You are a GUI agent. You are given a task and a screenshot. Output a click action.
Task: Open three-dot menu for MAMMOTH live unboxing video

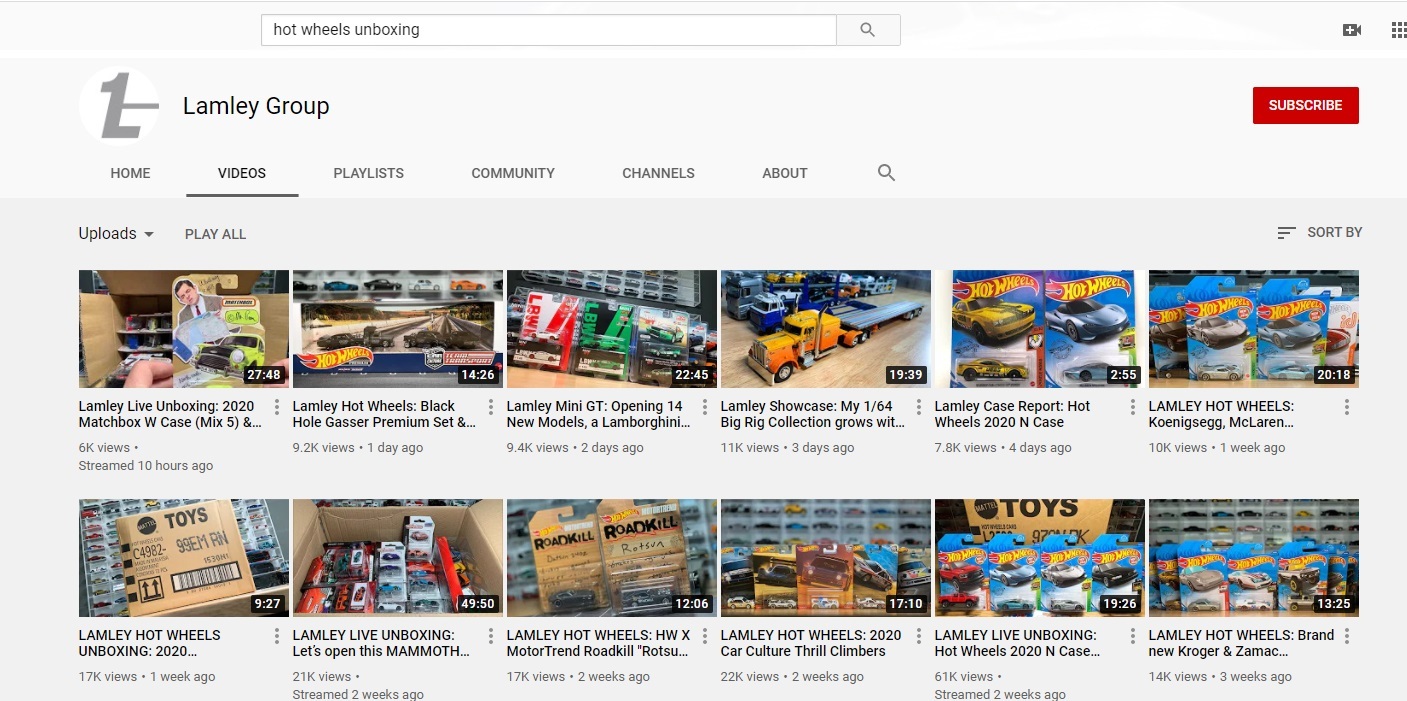coord(491,636)
